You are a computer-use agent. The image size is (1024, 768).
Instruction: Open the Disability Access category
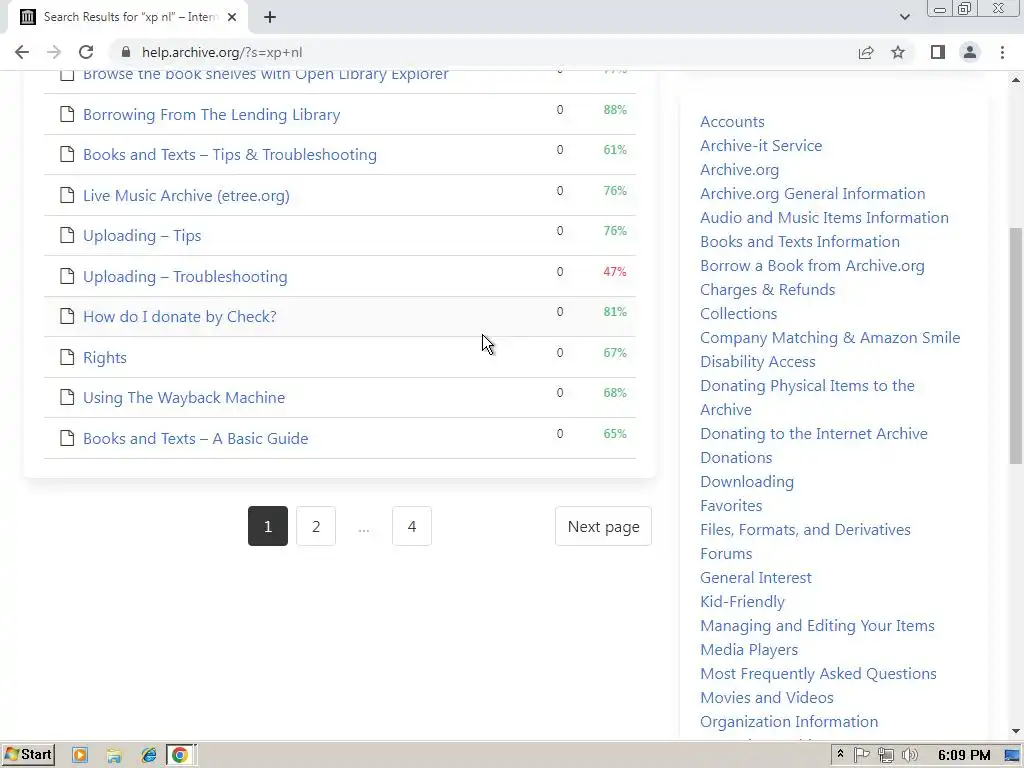pyautogui.click(x=758, y=362)
